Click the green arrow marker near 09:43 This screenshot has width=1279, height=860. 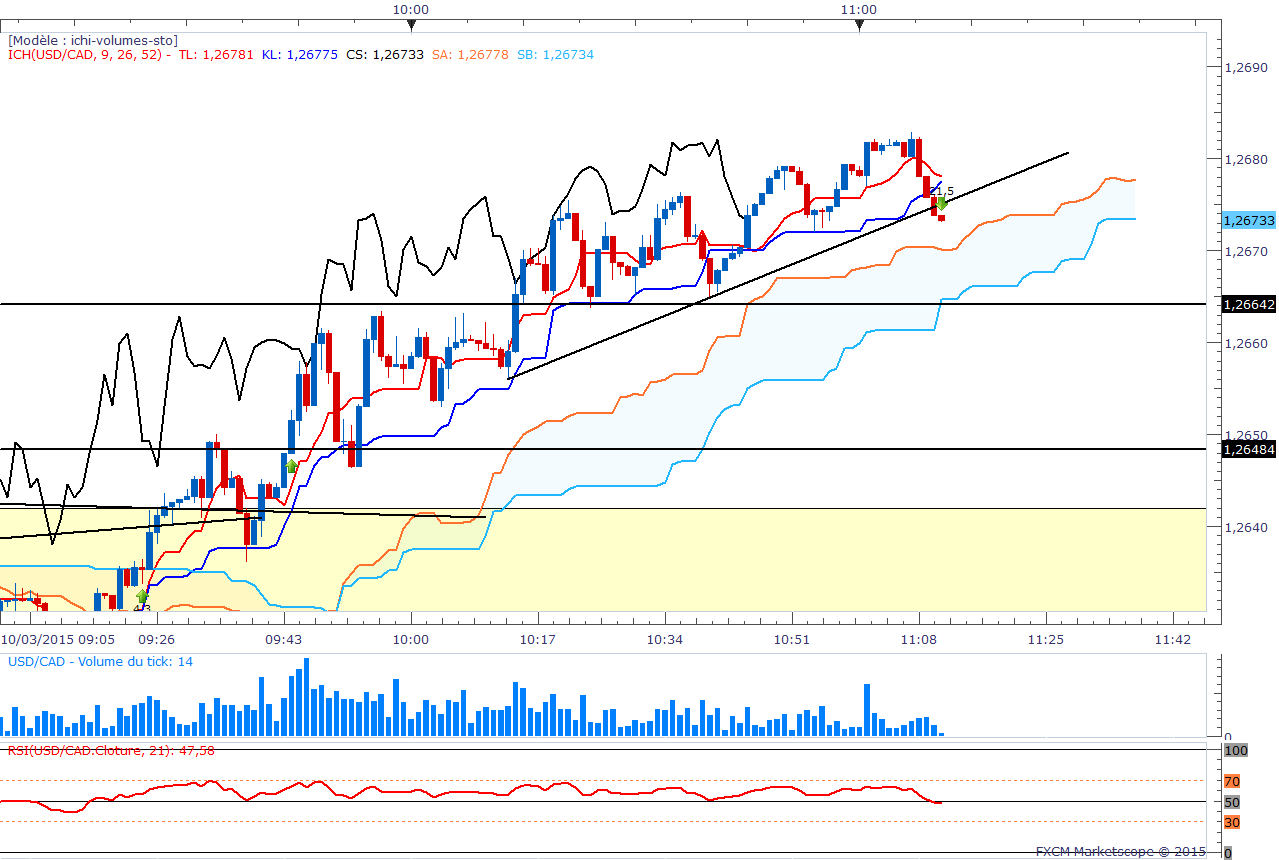tap(291, 465)
